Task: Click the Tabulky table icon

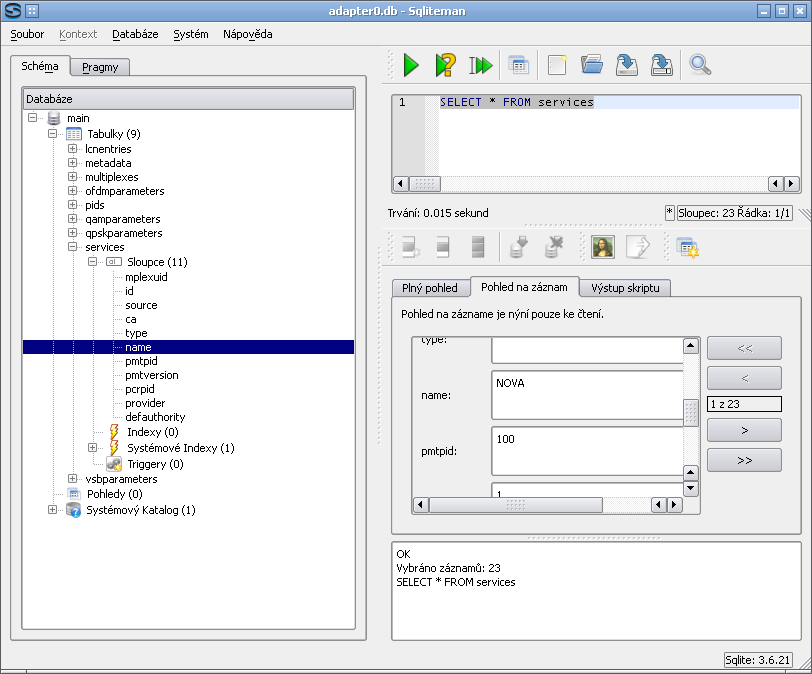Action: (74, 134)
